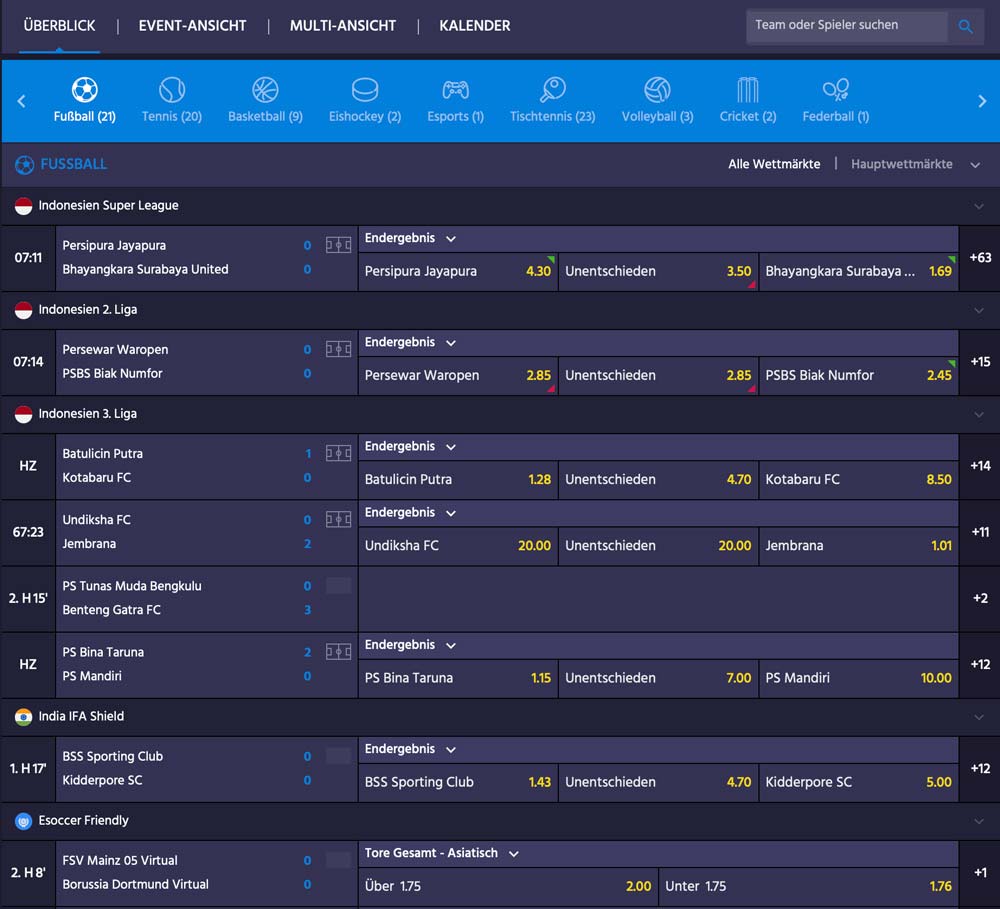Image resolution: width=1000 pixels, height=909 pixels.
Task: Open Endergebnis dropdown for Persewar Waropen match
Action: [x=451, y=343]
